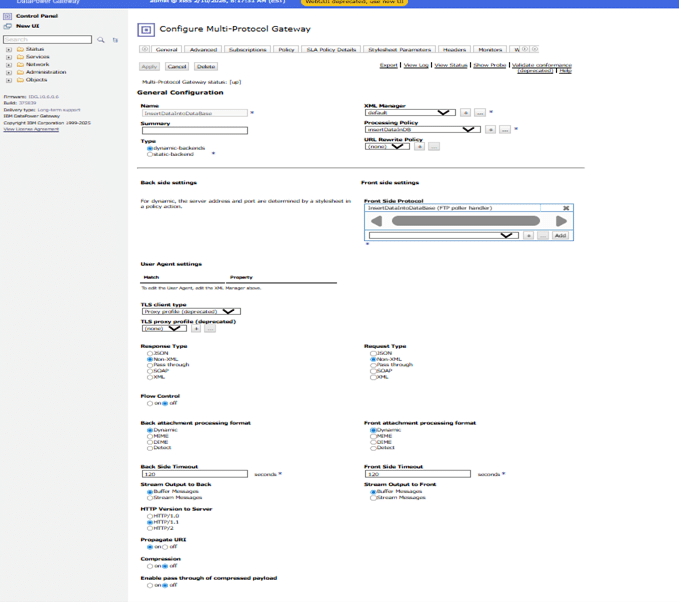Click the Control Panel icon

[7, 17]
